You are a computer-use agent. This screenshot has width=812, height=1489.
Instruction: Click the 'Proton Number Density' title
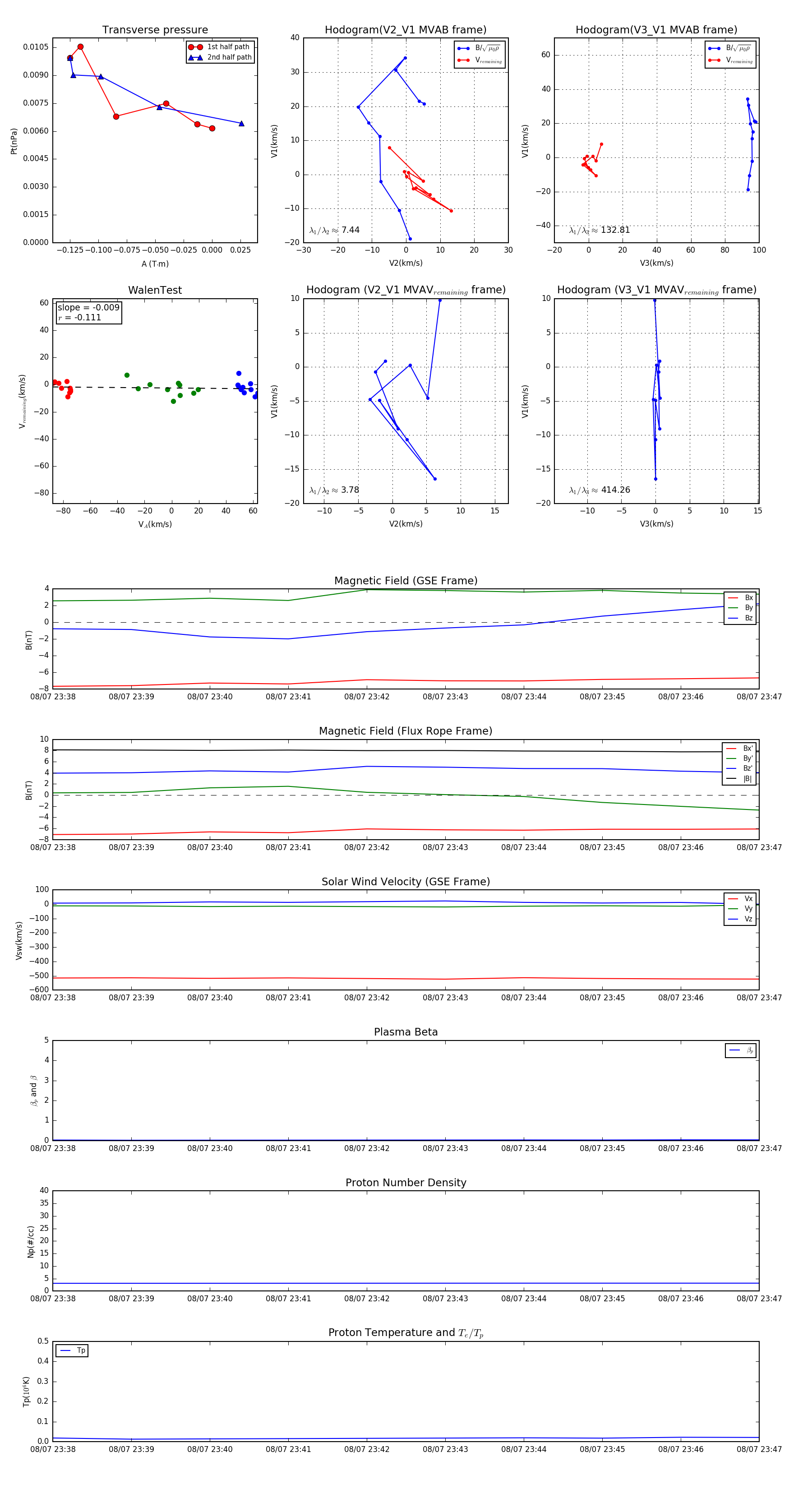[x=406, y=1182]
